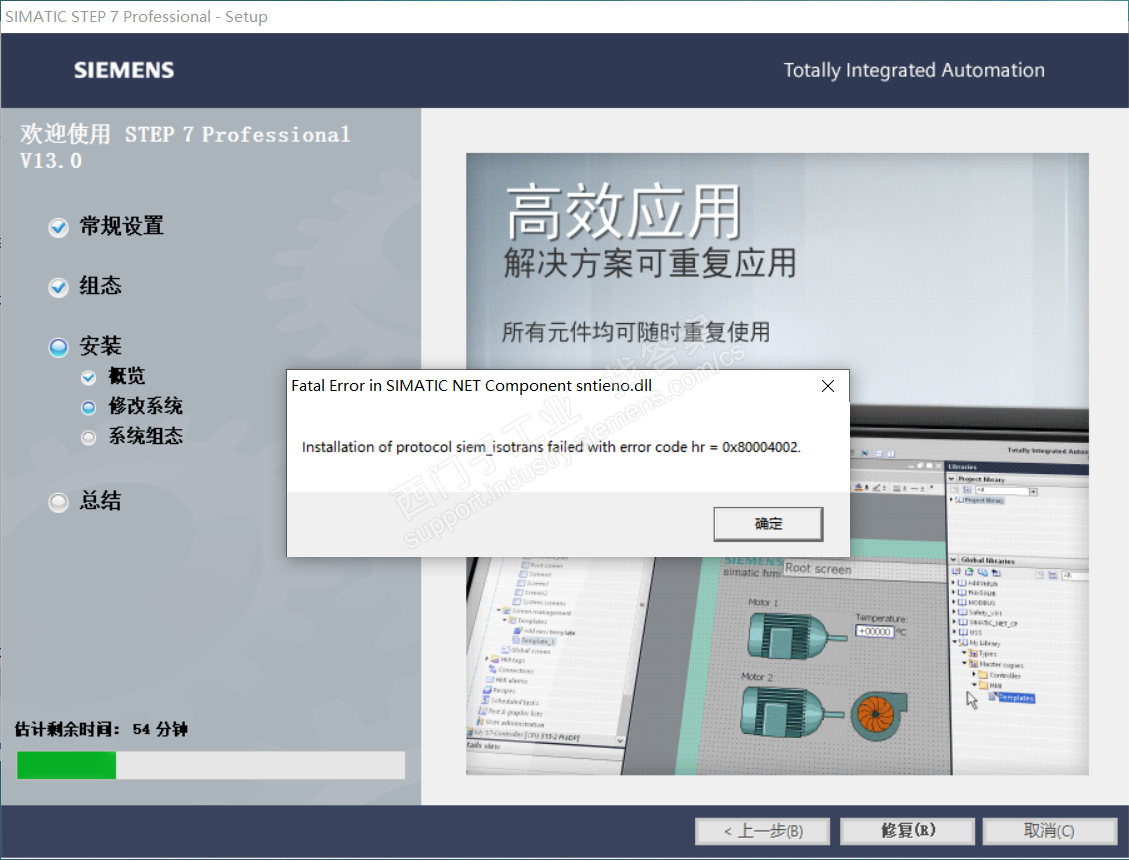This screenshot has height=860, width=1129.
Task: Select the 概览 sub-step checkmark icon
Action: (89, 377)
